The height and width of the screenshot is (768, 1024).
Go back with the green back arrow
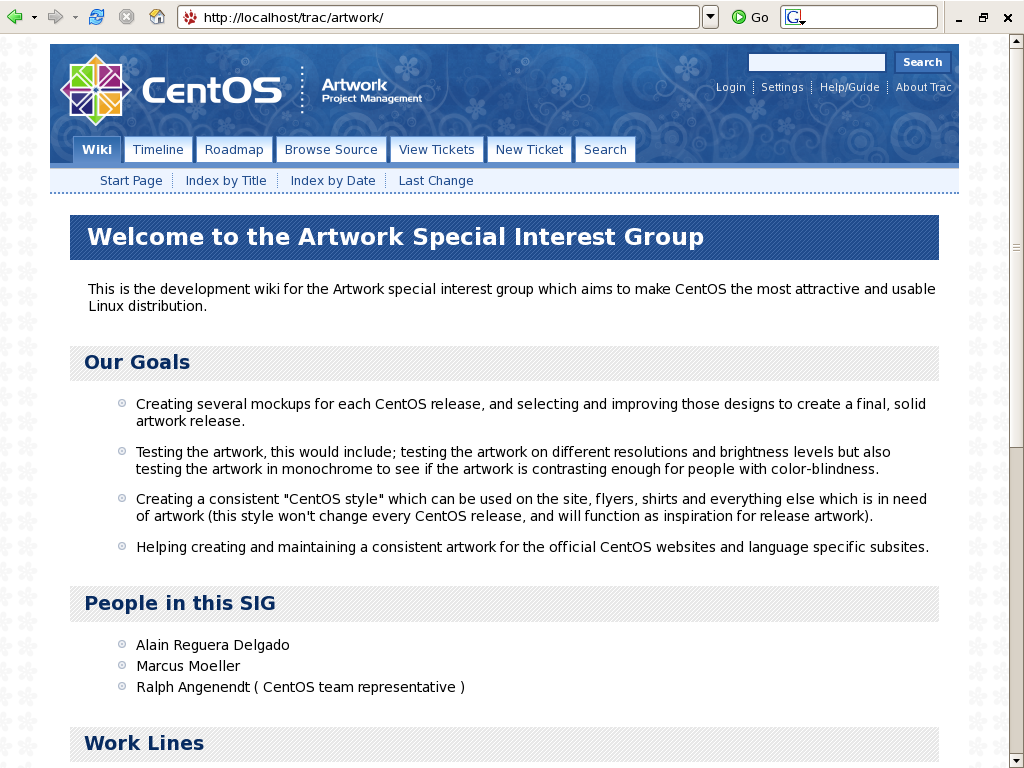pos(14,17)
